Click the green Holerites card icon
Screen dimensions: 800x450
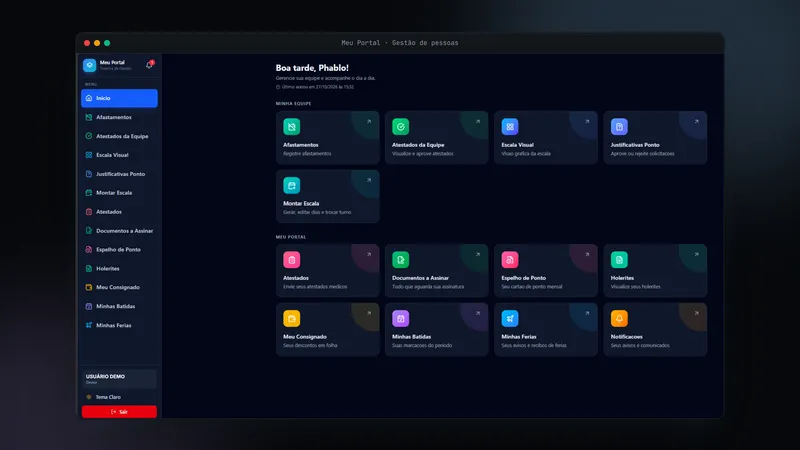click(x=619, y=260)
